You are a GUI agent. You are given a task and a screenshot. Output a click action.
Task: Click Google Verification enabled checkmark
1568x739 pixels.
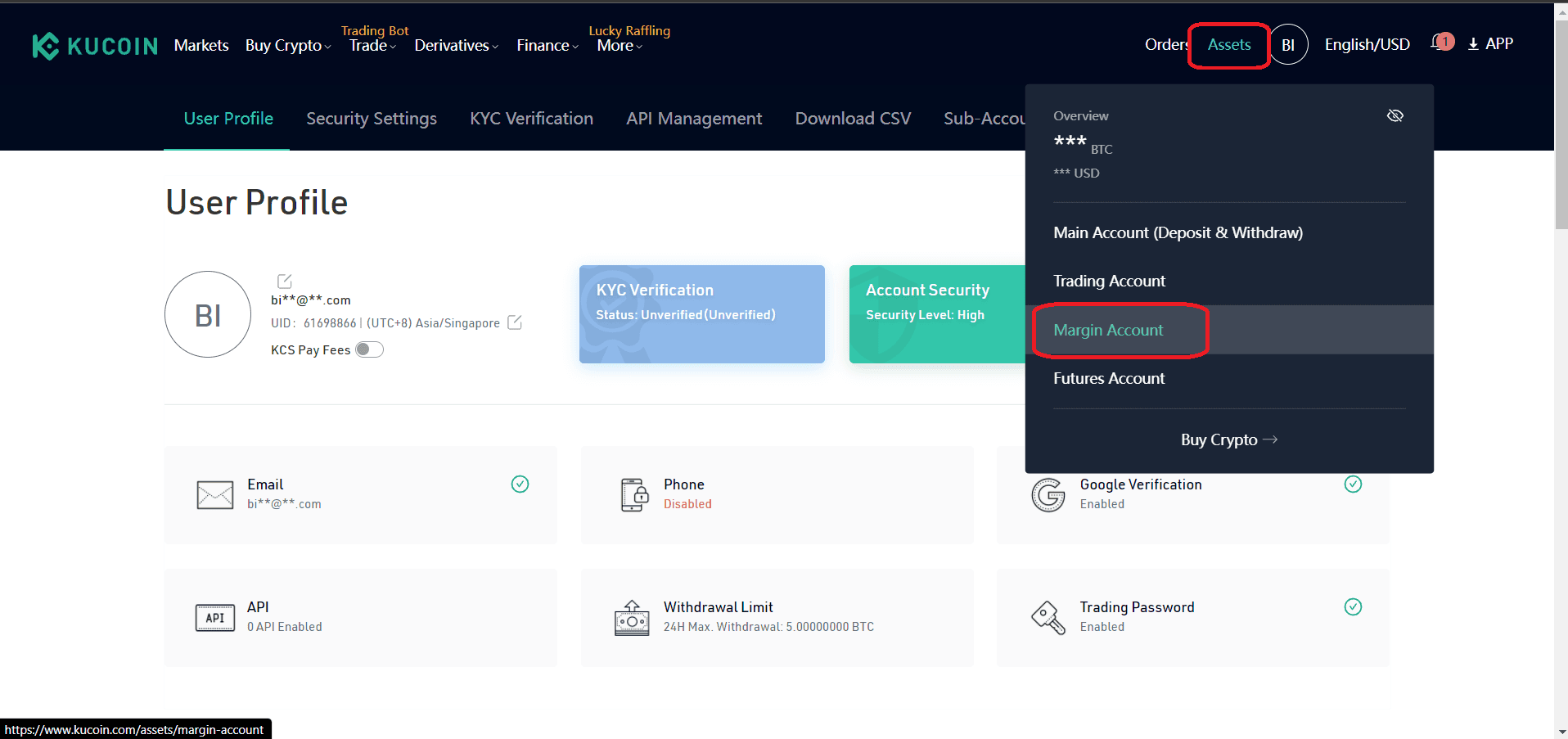click(x=1353, y=484)
